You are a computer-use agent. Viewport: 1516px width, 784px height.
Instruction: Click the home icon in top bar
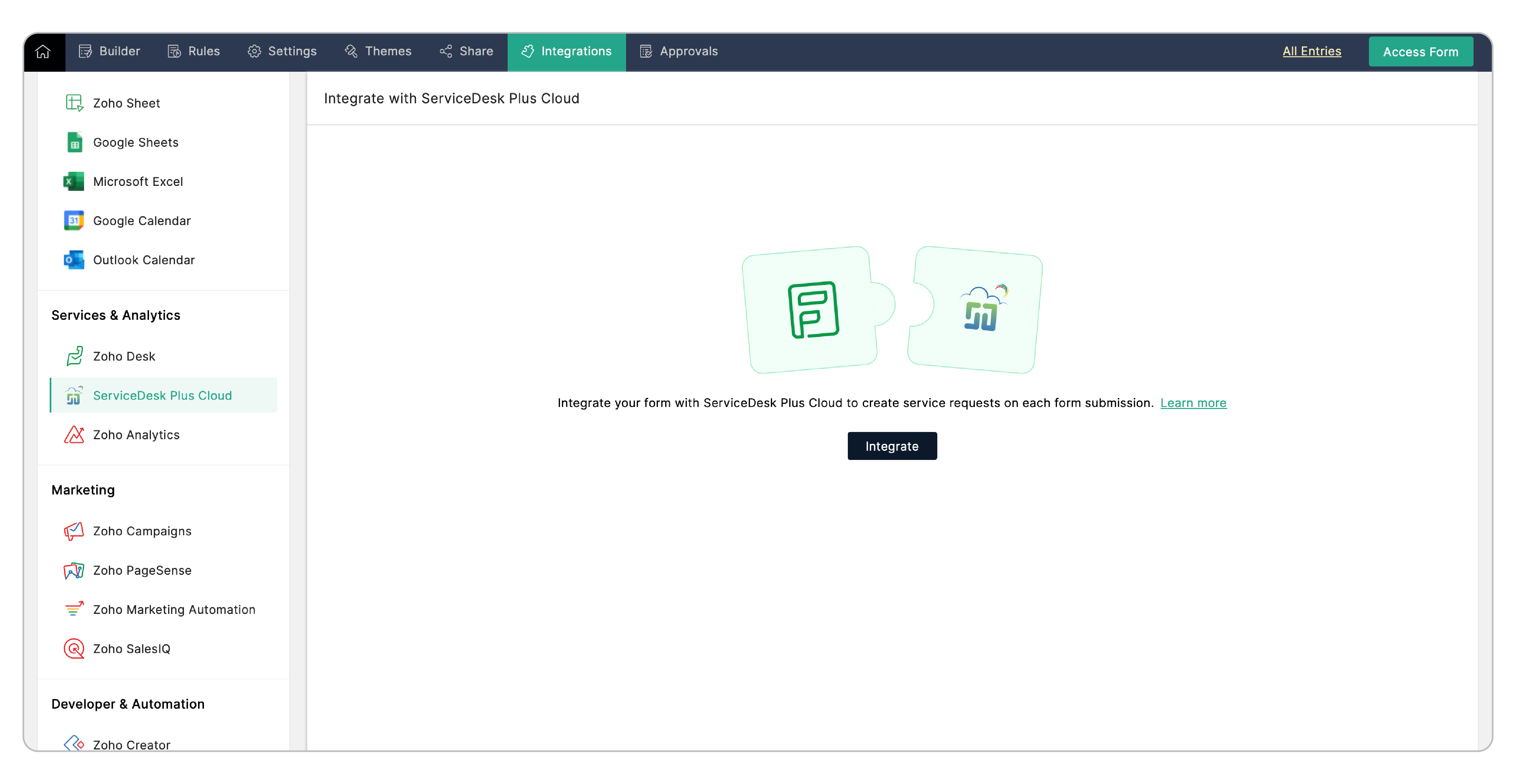coord(43,52)
